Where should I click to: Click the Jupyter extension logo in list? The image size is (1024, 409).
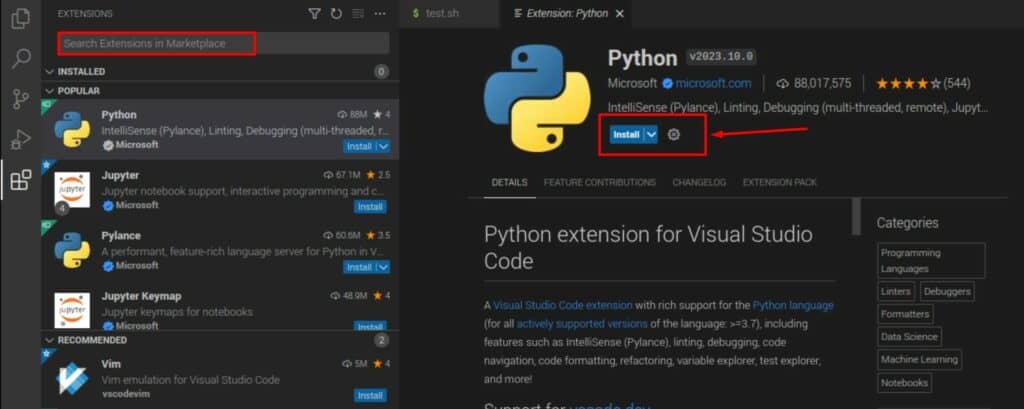point(72,190)
